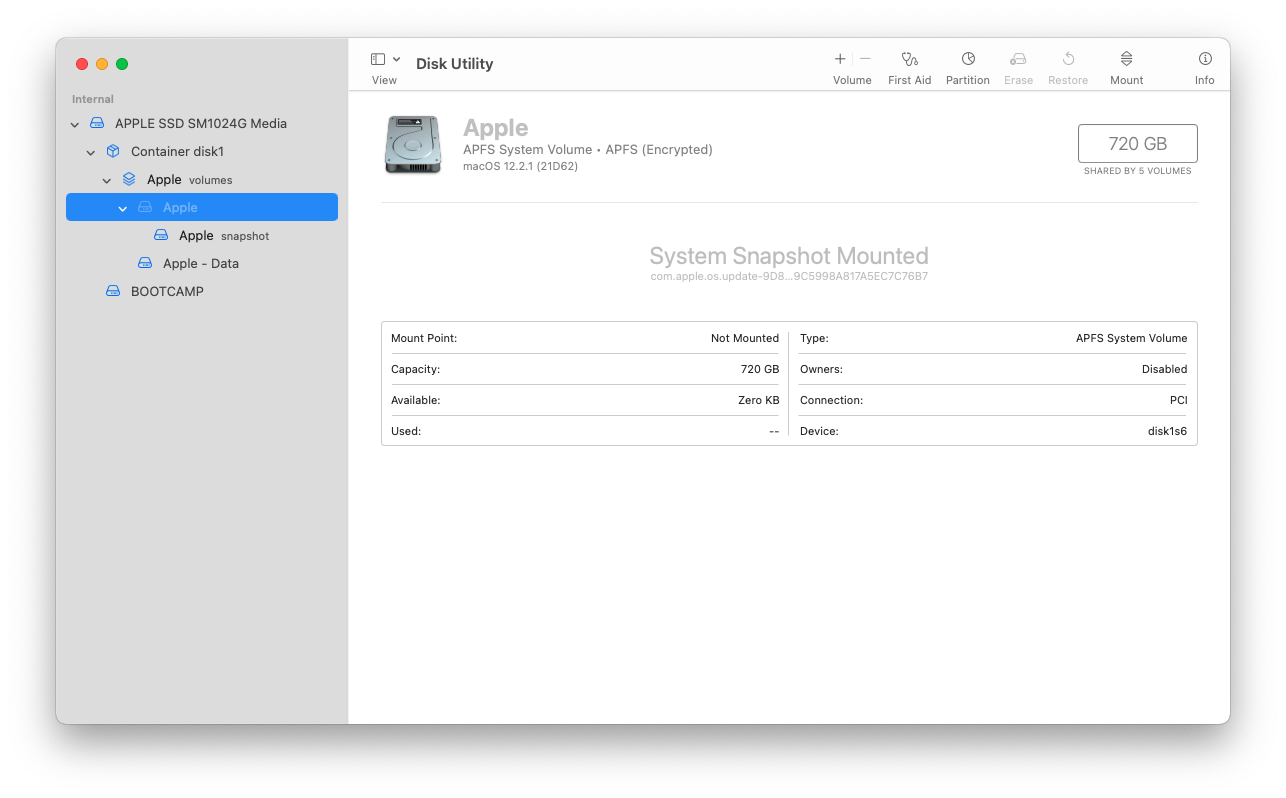Image resolution: width=1286 pixels, height=798 pixels.
Task: Zoom window with the green button
Action: (122, 64)
